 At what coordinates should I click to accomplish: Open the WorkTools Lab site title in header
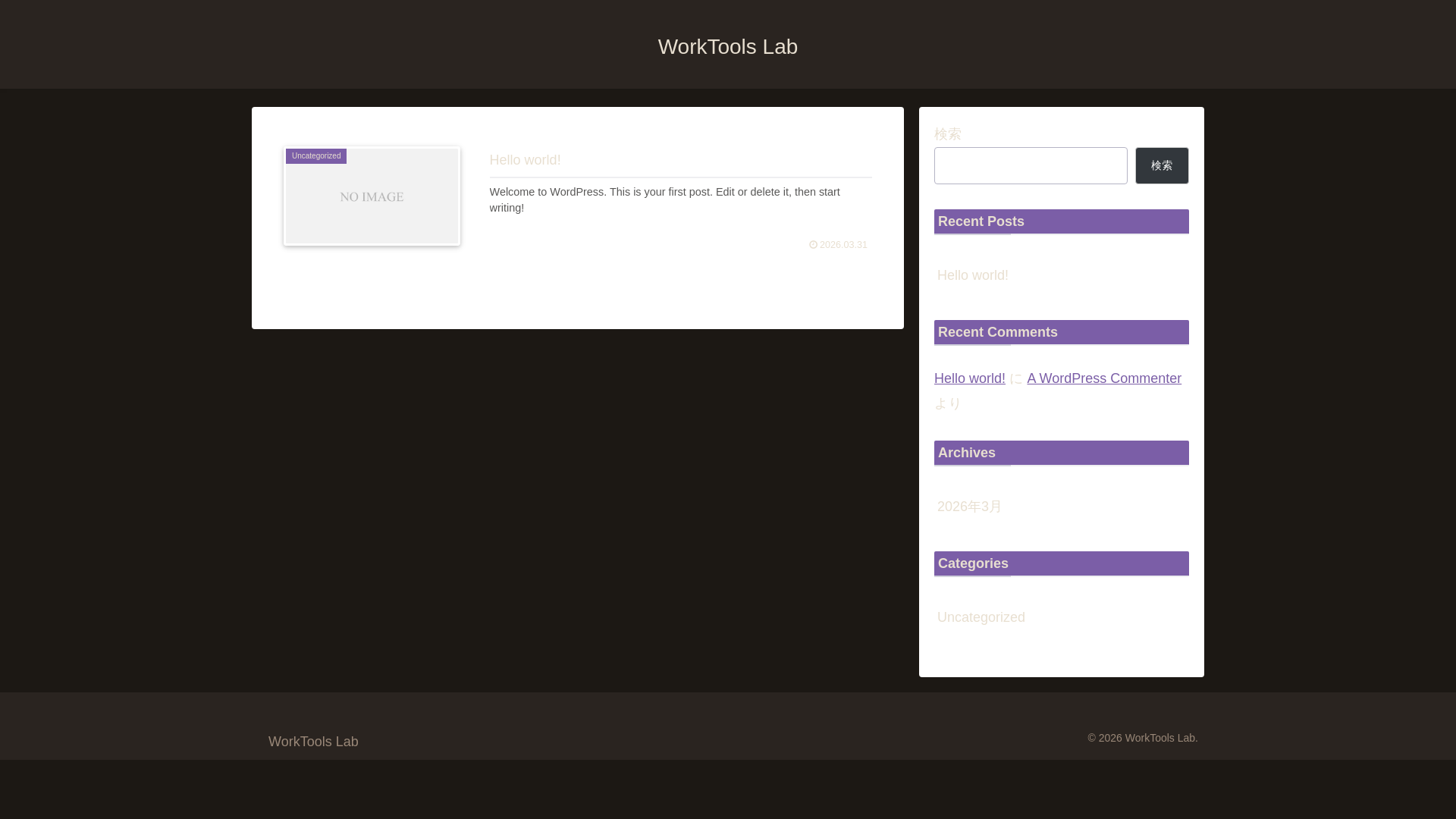tap(727, 47)
